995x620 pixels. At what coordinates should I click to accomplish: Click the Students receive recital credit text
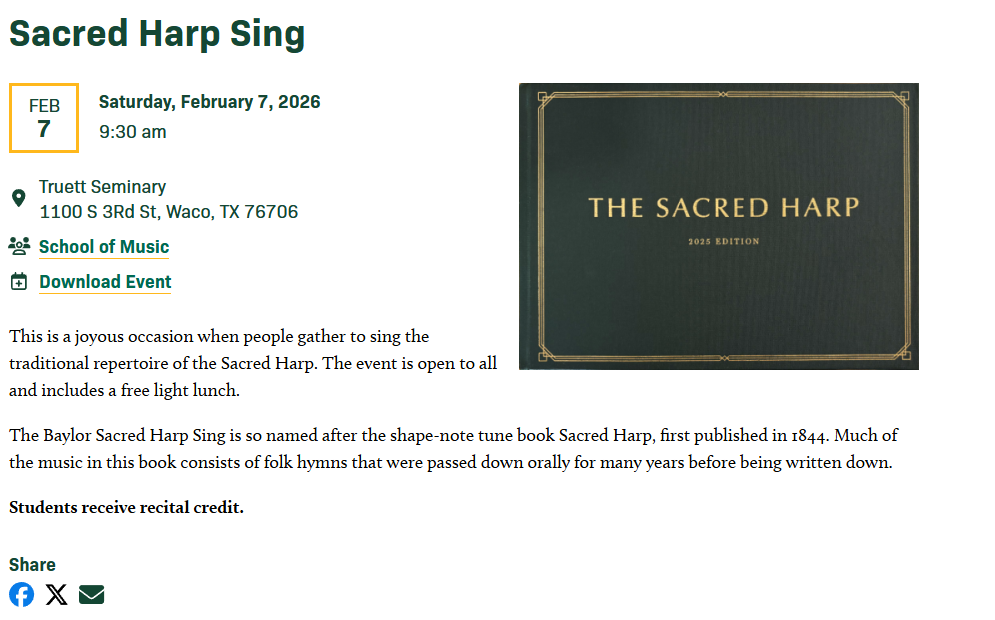126,508
